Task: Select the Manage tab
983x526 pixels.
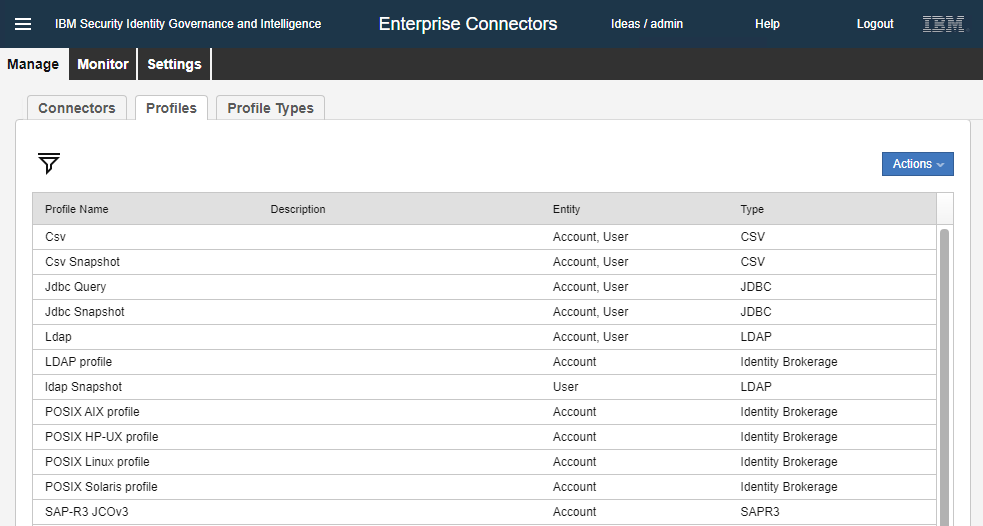Action: 33,64
